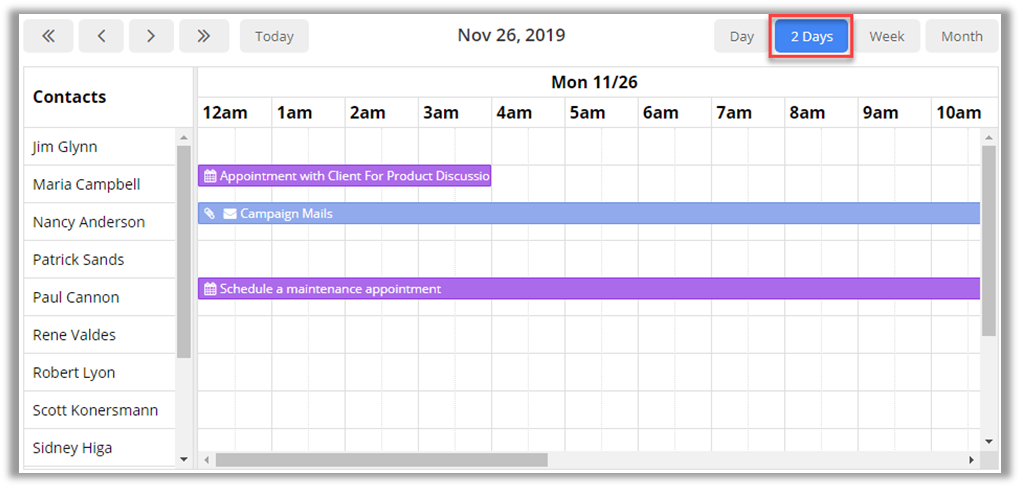Open the Schedule a maintenance appointment event

[x=588, y=289]
